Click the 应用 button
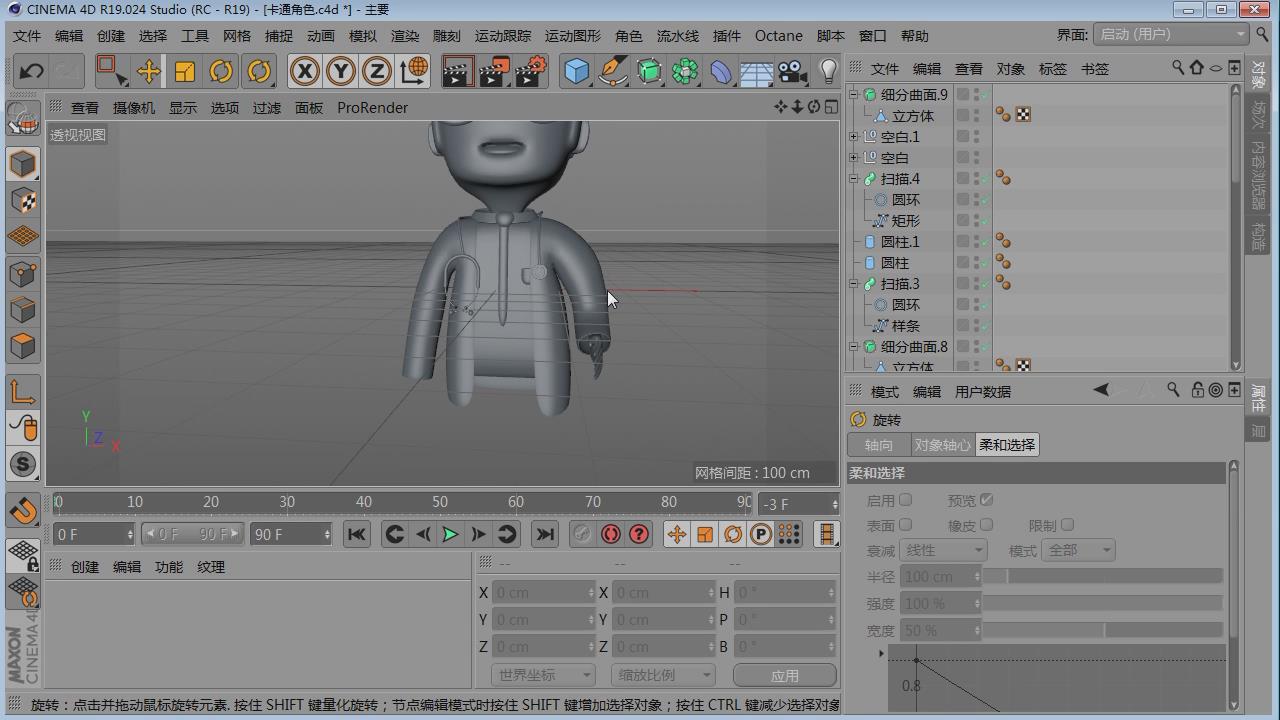Image resolution: width=1280 pixels, height=720 pixels. tap(785, 675)
